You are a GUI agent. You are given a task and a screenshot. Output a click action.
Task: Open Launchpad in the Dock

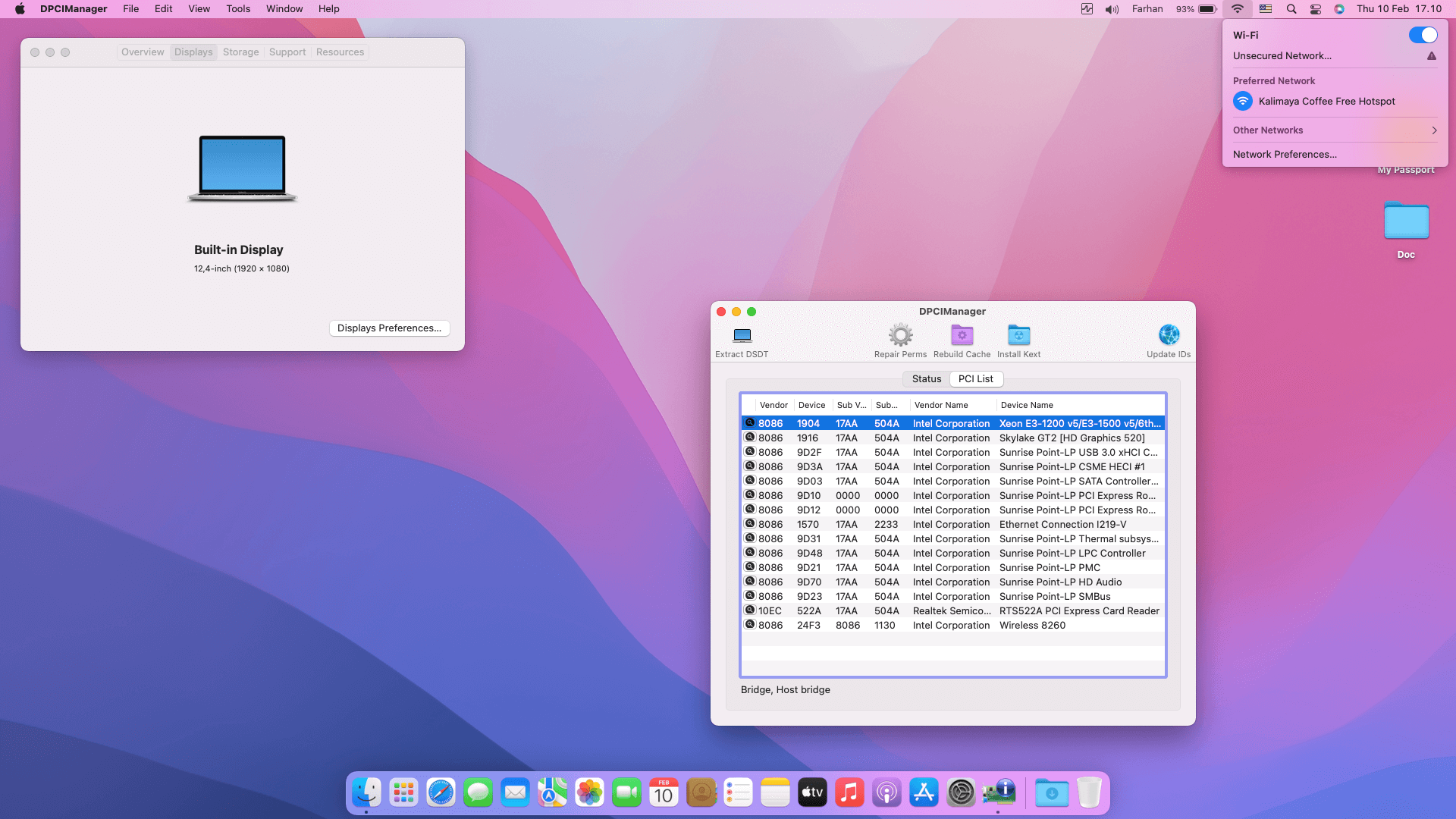point(404,792)
